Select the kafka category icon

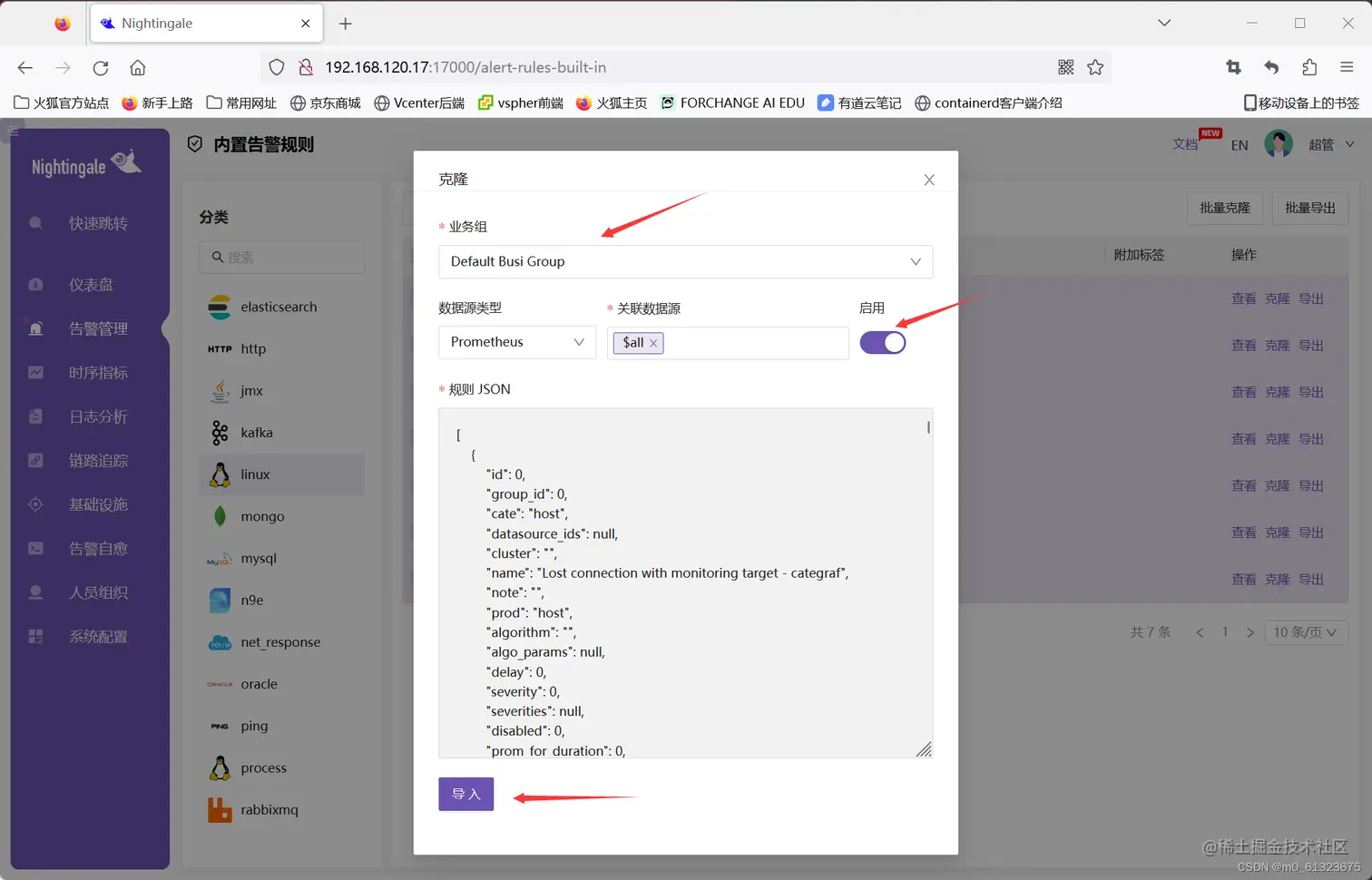coord(220,433)
